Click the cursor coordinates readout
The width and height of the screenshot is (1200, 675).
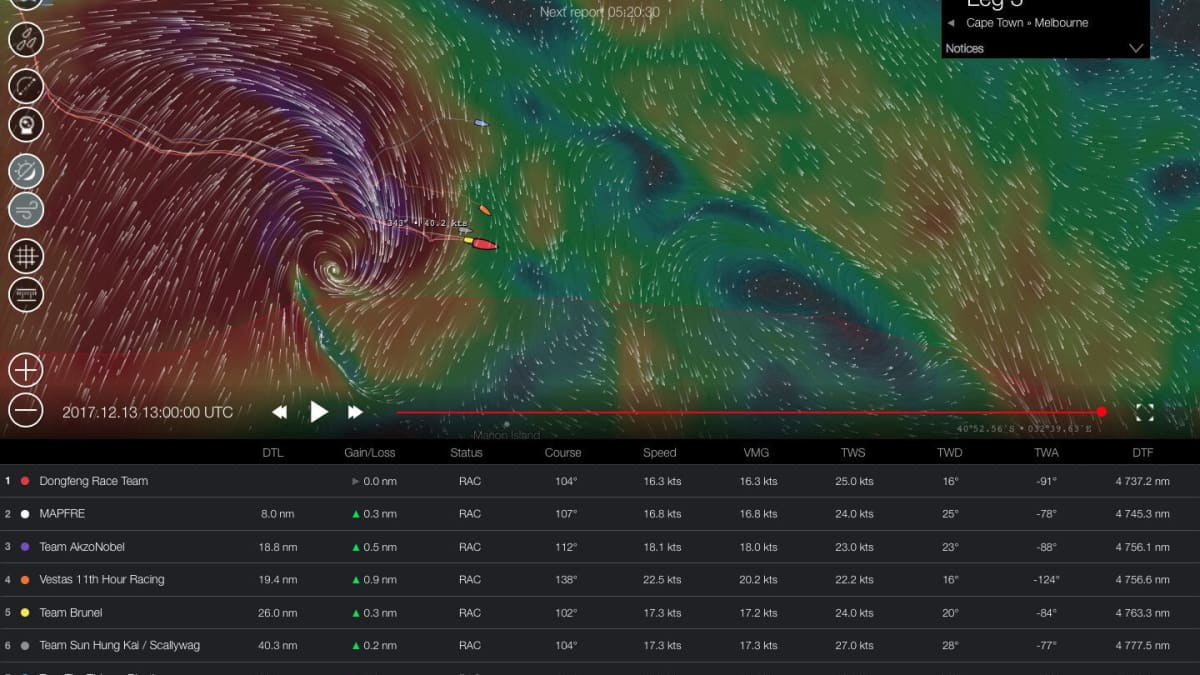tap(1024, 429)
